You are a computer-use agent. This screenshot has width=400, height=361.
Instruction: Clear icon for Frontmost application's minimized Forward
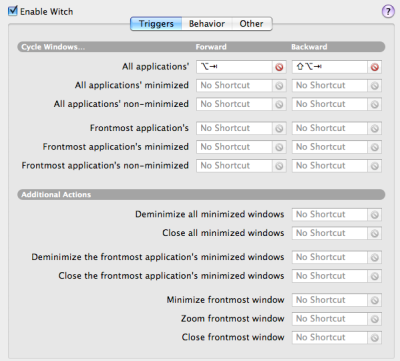pyautogui.click(x=279, y=147)
